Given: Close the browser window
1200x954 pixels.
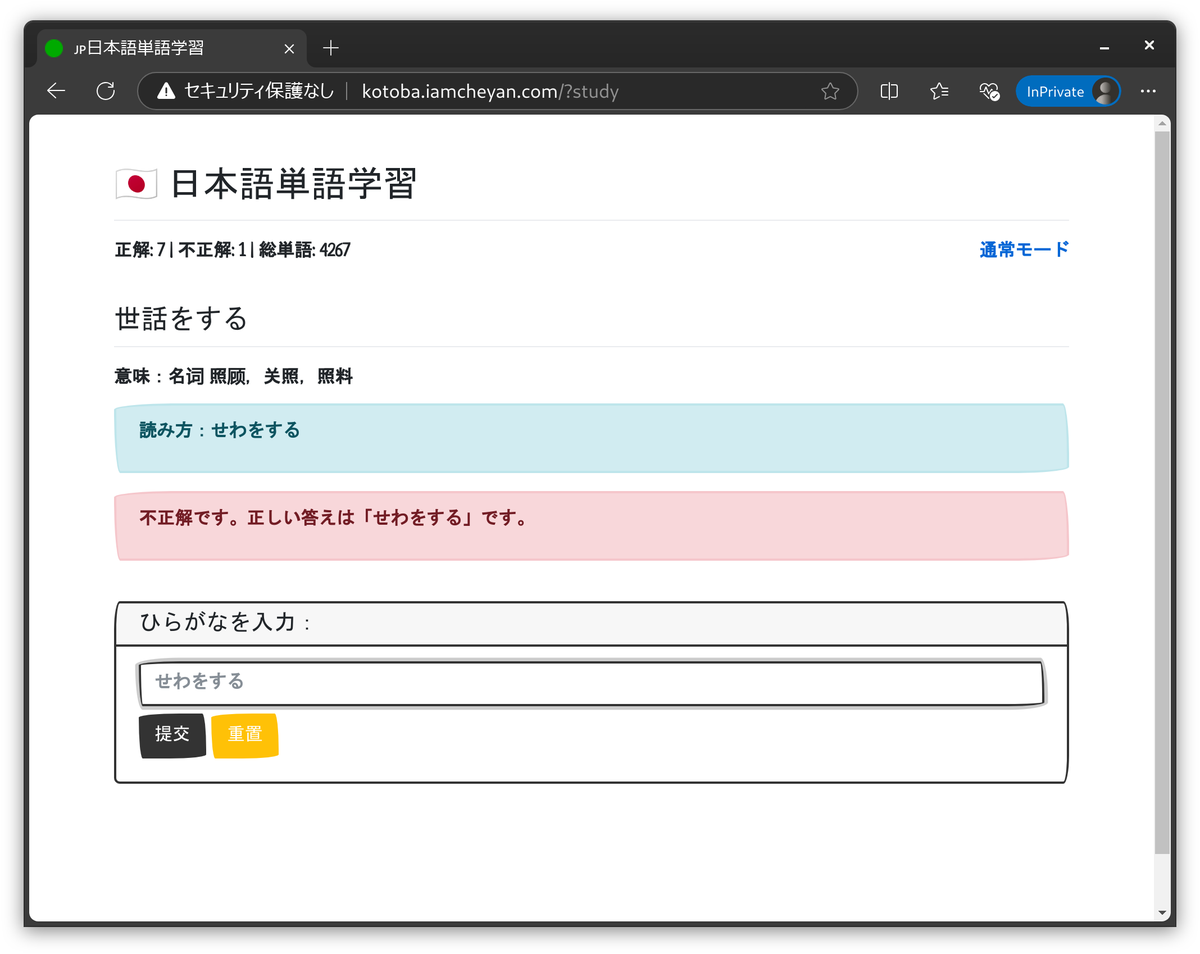Looking at the screenshot, I should (x=1149, y=46).
